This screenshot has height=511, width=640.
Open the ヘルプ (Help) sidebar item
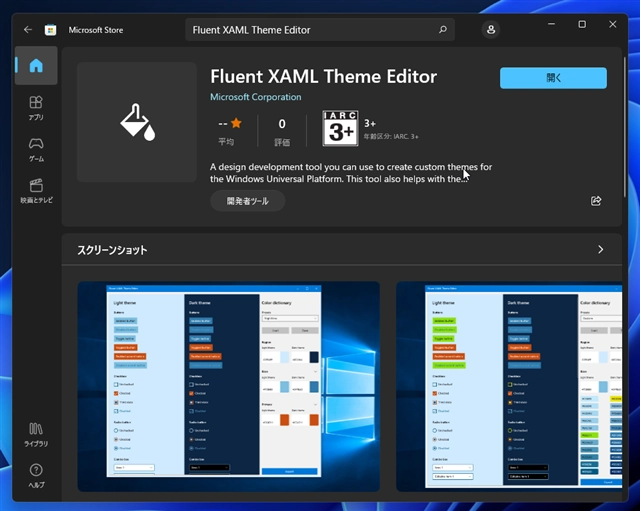(36, 476)
